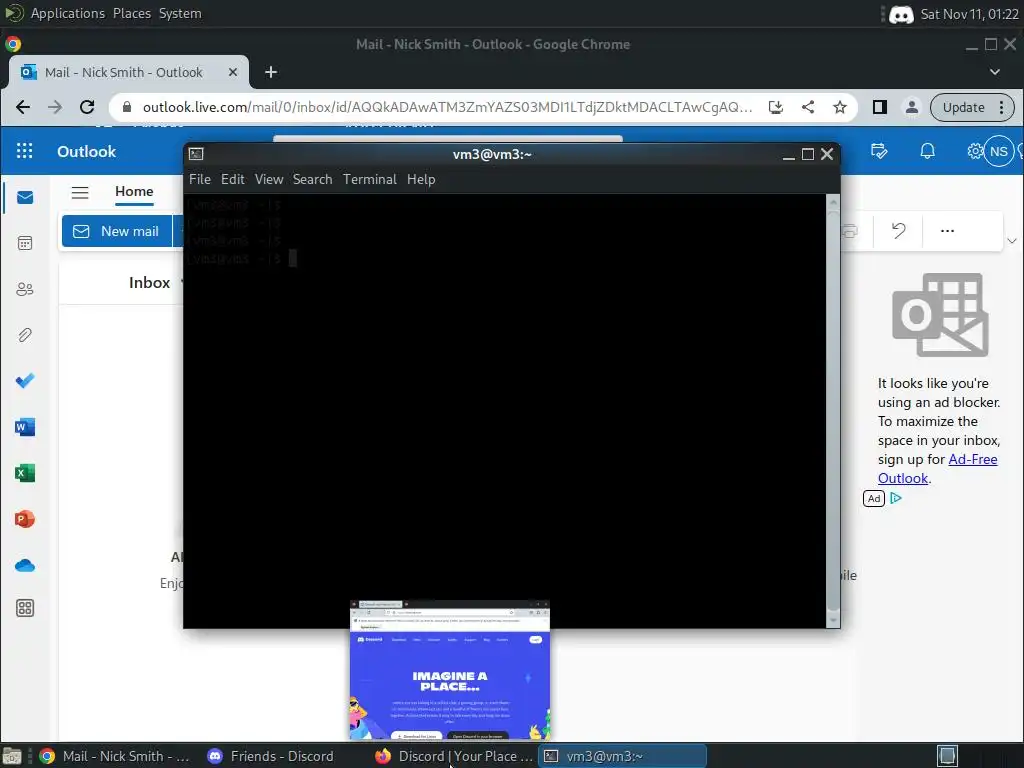The width and height of the screenshot is (1024, 768).
Task: Open the People icon in Outlook sidebar
Action: tap(25, 289)
